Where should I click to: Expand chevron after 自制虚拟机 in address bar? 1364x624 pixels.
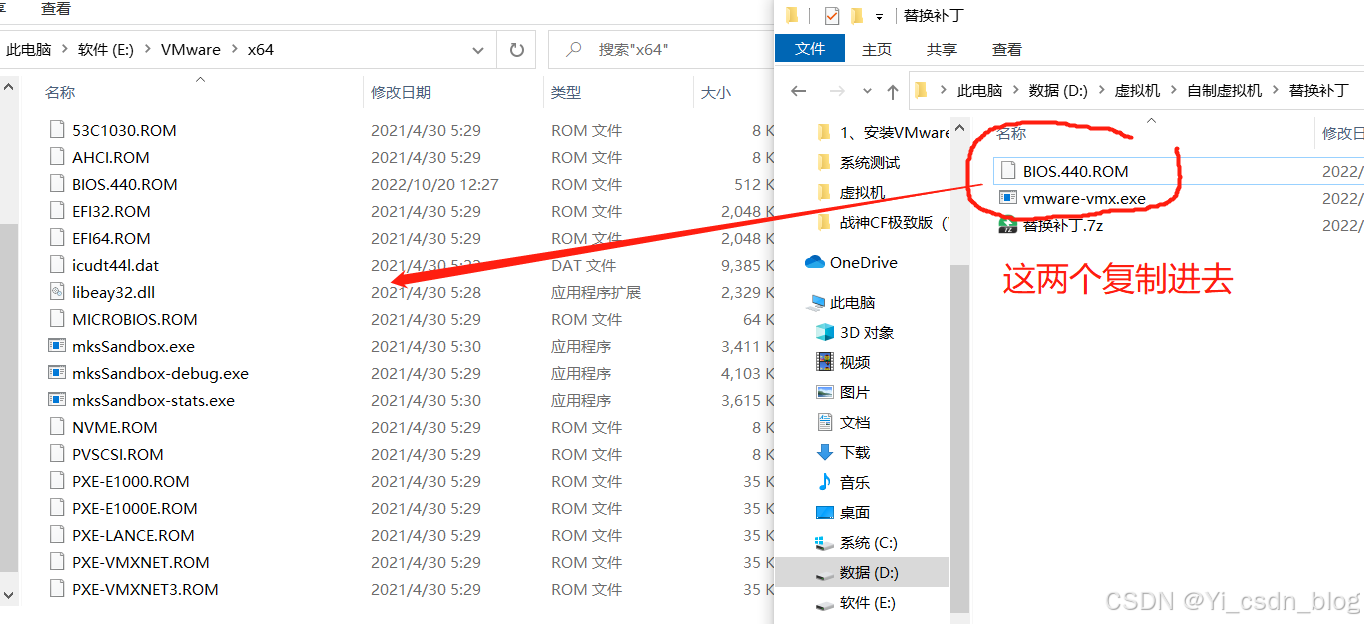click(1275, 90)
